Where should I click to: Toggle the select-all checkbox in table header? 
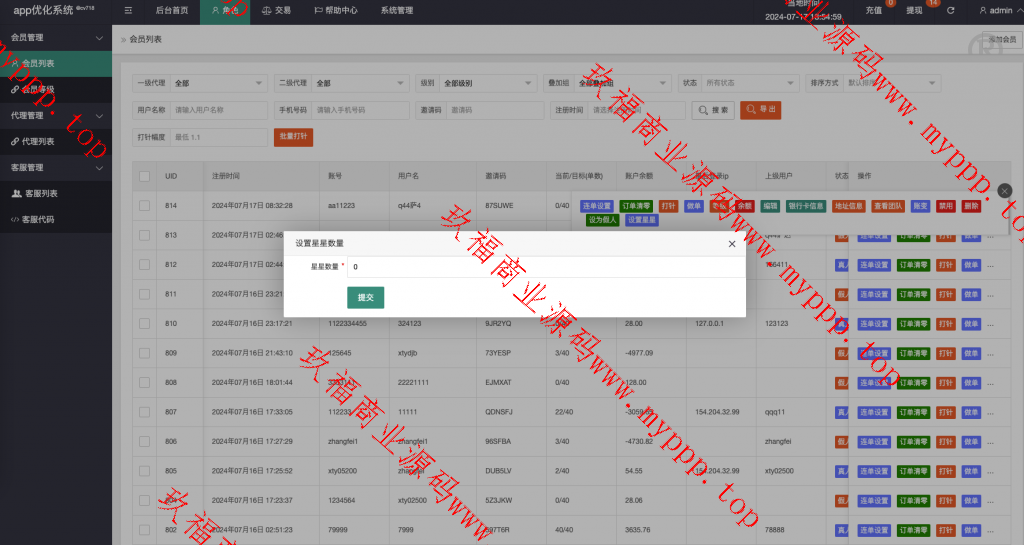pos(144,176)
